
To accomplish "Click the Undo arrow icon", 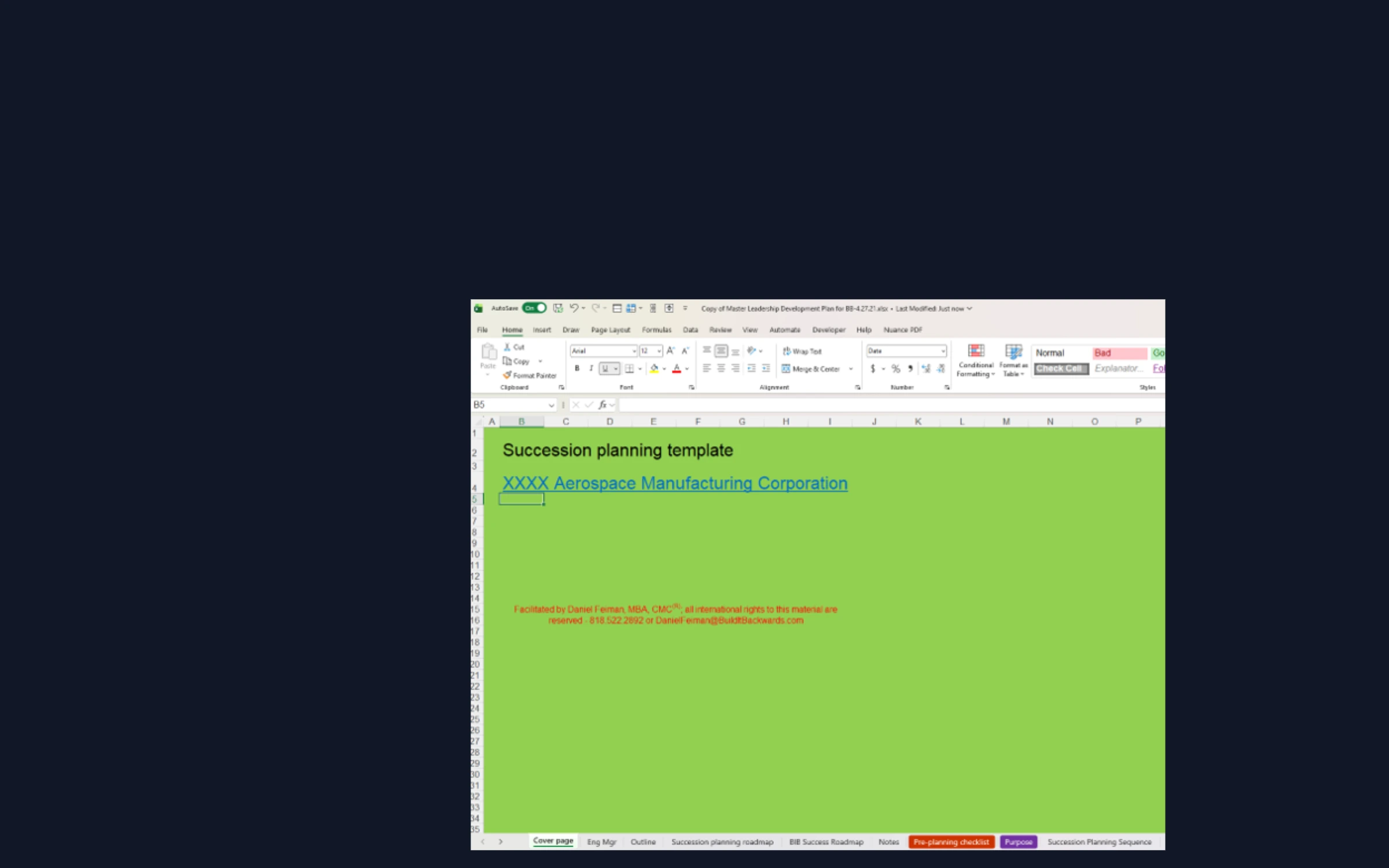I will (574, 308).
